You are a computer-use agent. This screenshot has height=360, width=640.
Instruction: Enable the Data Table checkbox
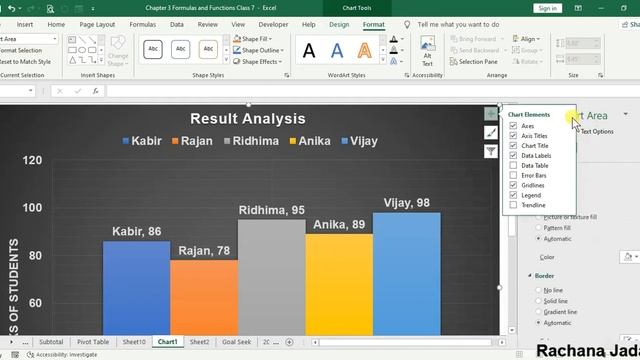pyautogui.click(x=513, y=165)
